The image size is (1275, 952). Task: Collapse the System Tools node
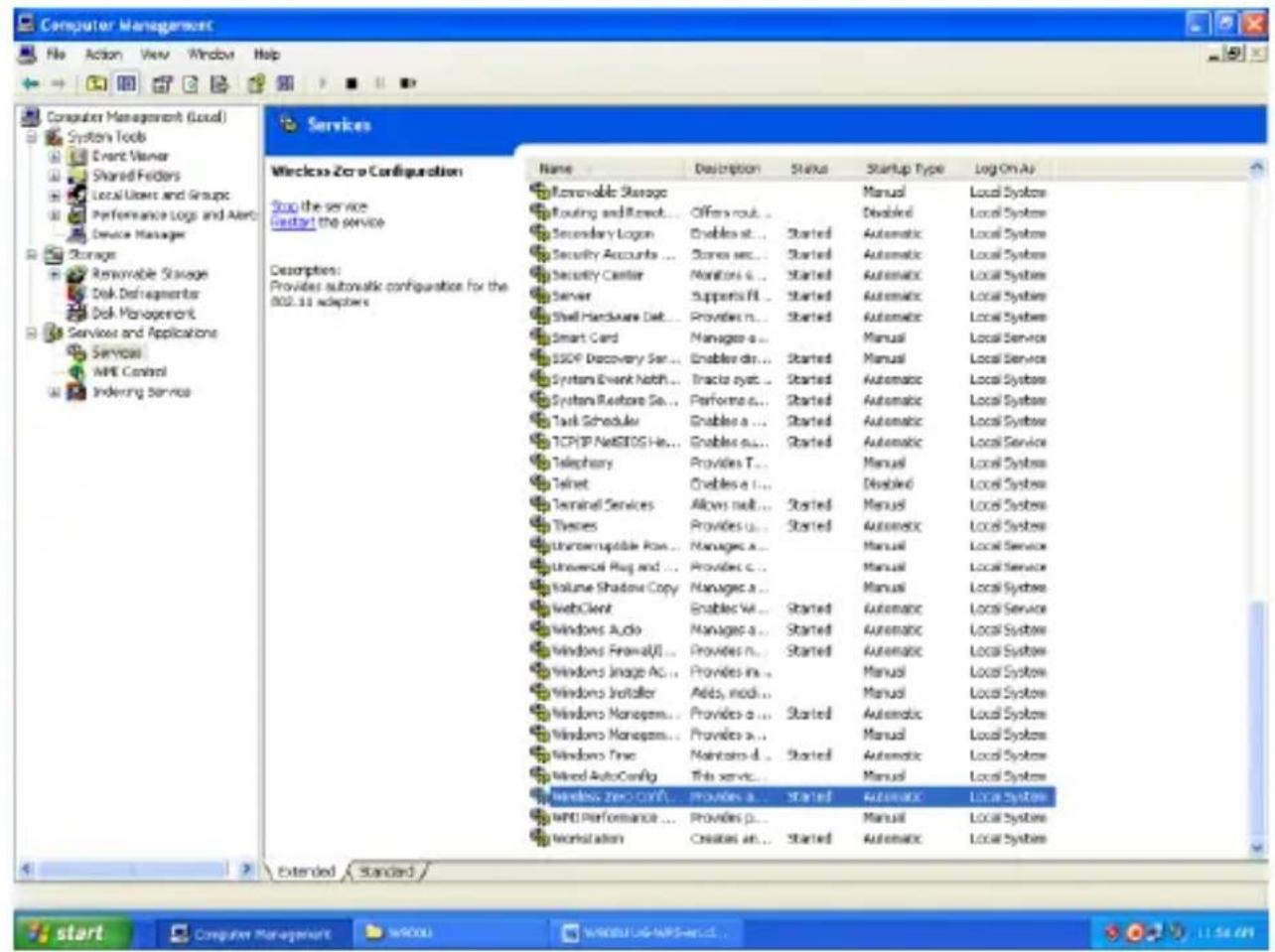pyautogui.click(x=33, y=137)
